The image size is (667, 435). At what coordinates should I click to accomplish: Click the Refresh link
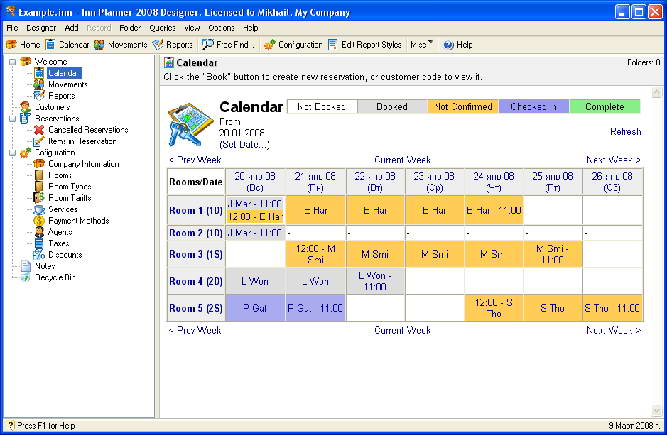click(x=625, y=131)
